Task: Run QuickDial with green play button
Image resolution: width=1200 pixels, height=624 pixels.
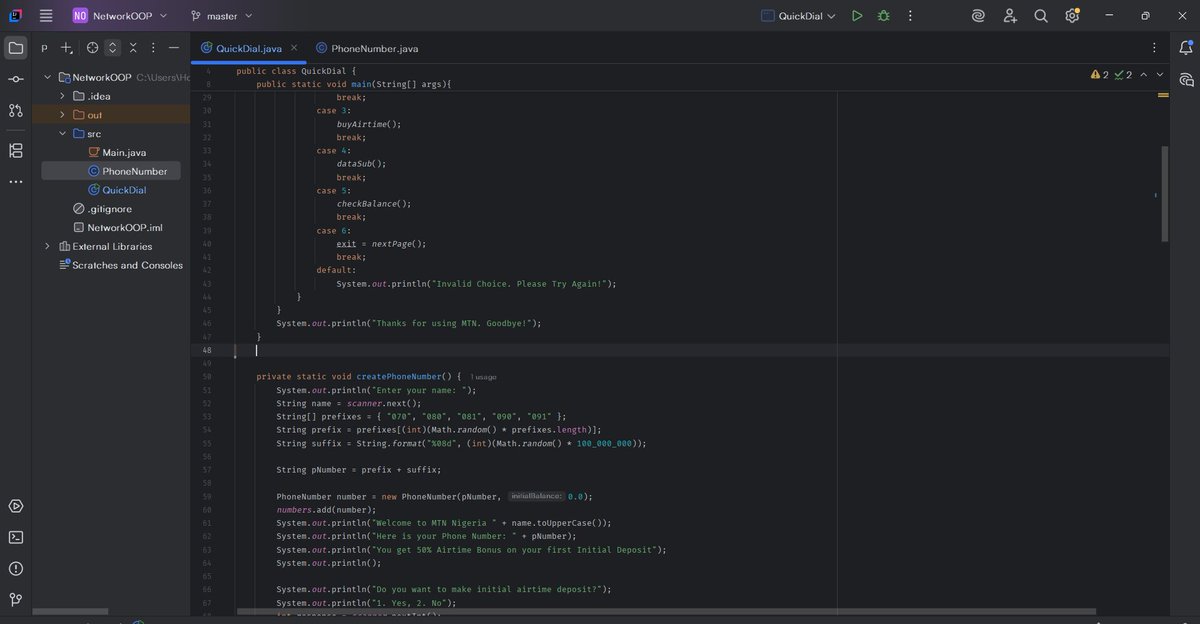Action: (x=857, y=16)
